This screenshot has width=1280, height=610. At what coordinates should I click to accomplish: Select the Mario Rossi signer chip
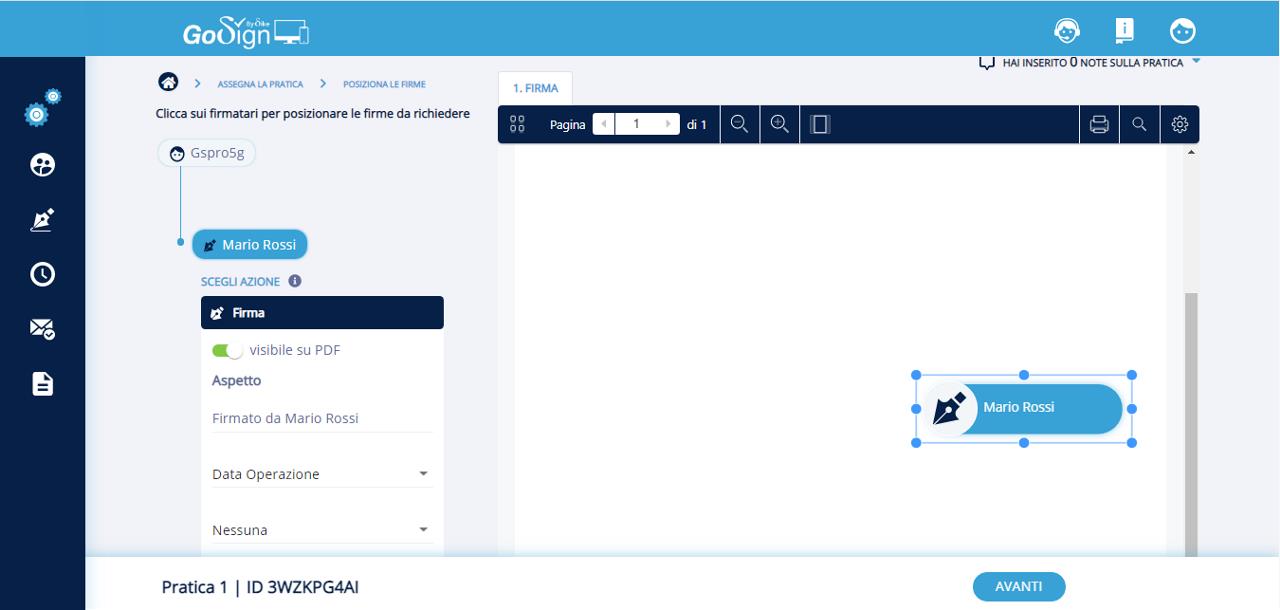point(250,244)
